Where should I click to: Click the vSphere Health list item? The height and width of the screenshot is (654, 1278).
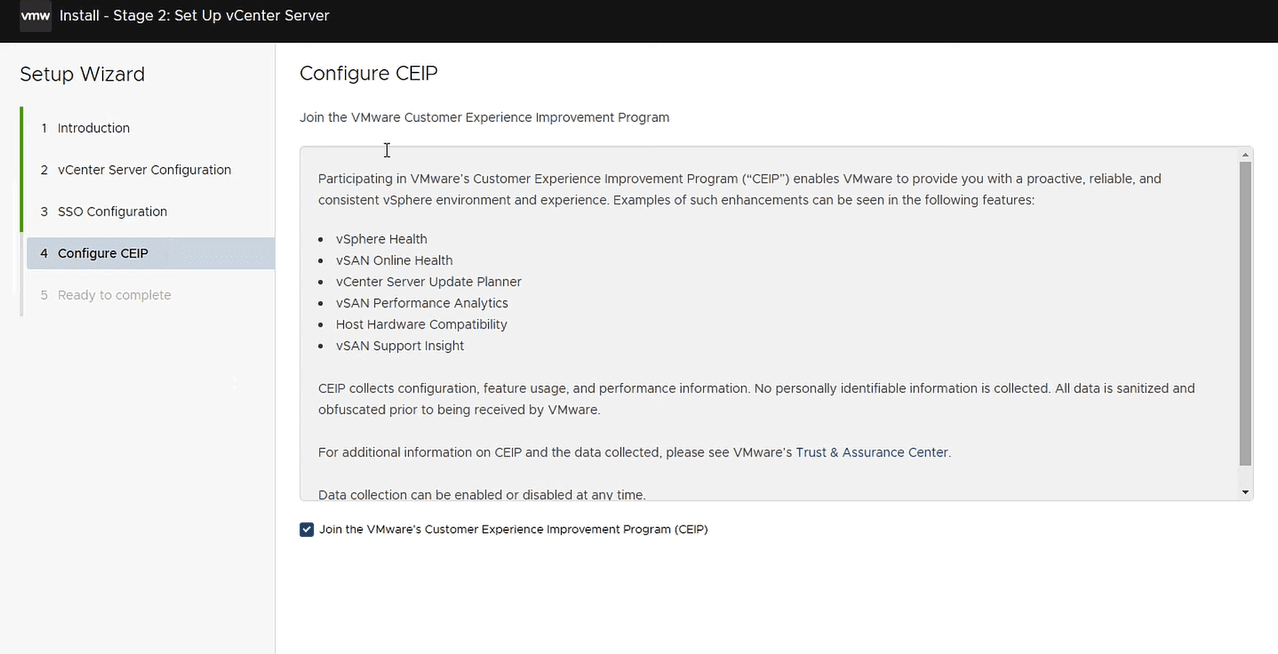pyautogui.click(x=381, y=239)
